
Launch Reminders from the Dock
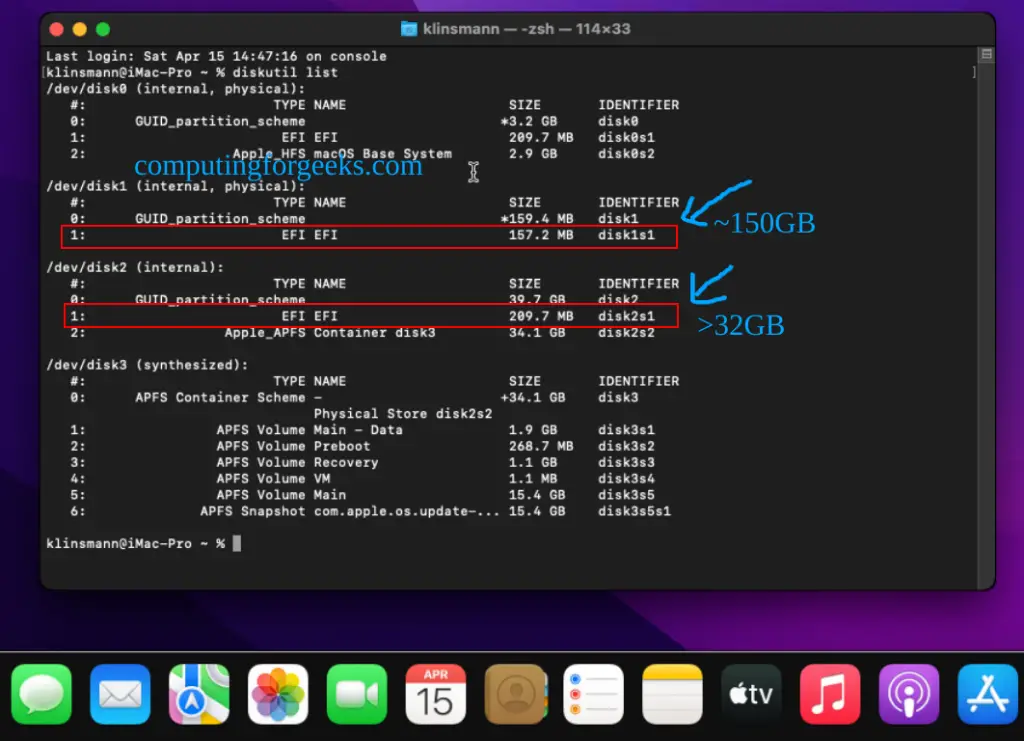pos(594,694)
